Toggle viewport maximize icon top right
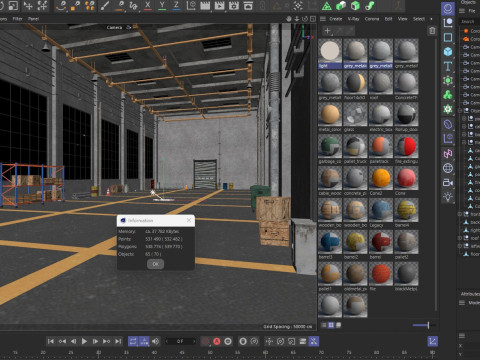 pos(313,19)
